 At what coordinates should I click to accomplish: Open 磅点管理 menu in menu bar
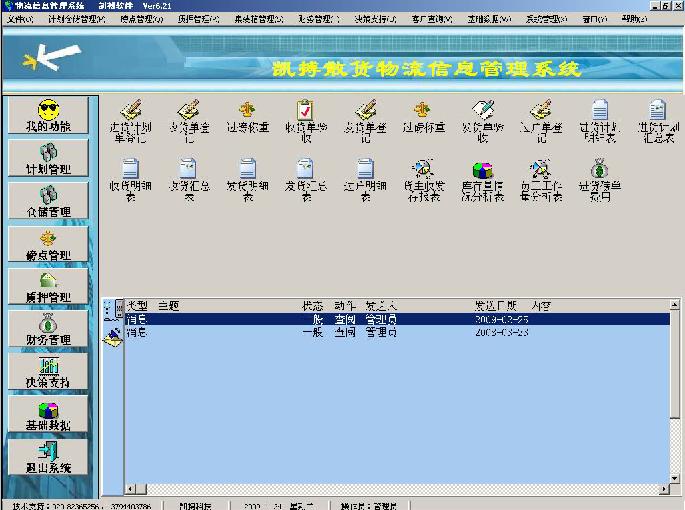(142, 19)
